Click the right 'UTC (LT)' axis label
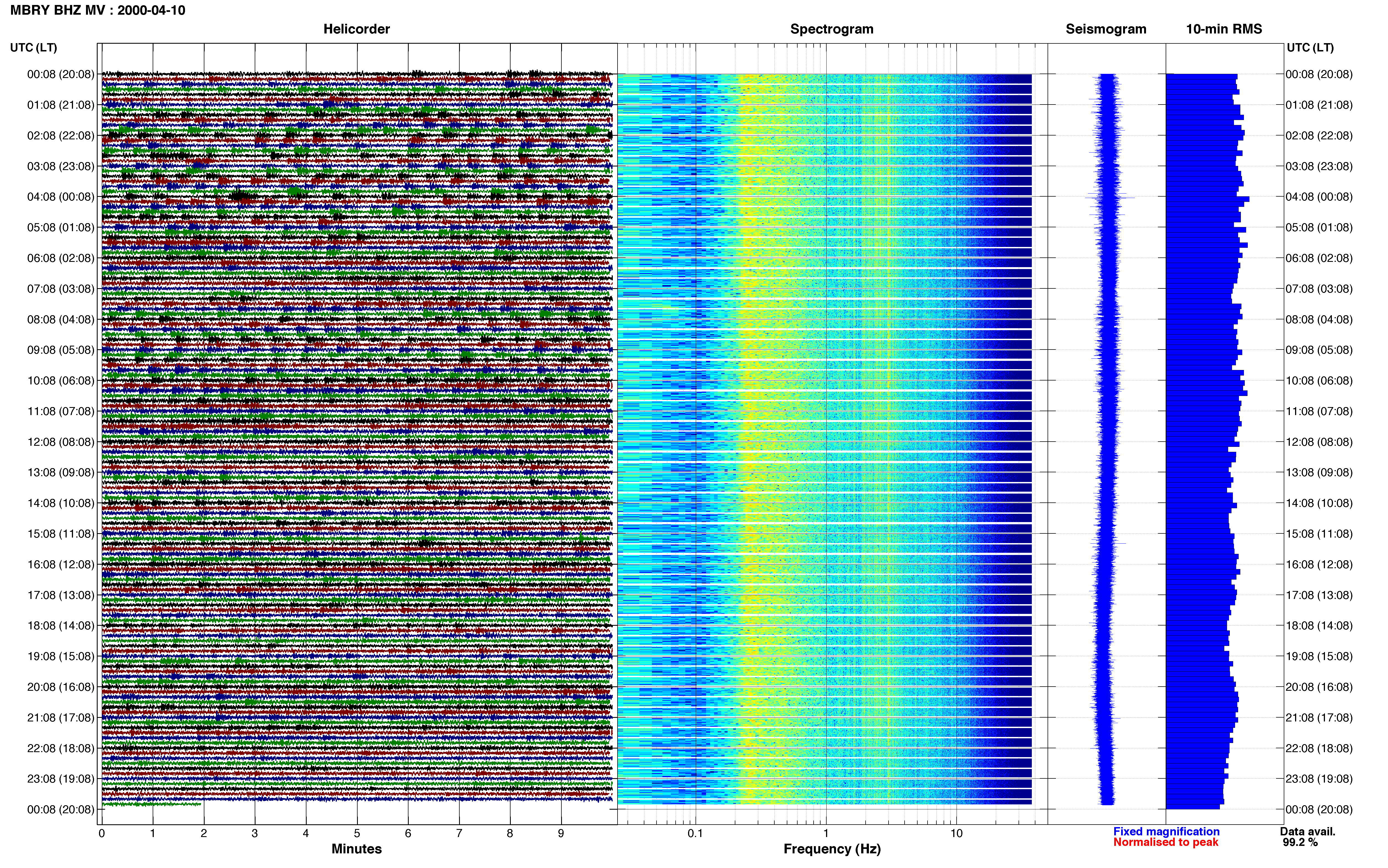The width and height of the screenshot is (1388, 868). coord(1310,48)
